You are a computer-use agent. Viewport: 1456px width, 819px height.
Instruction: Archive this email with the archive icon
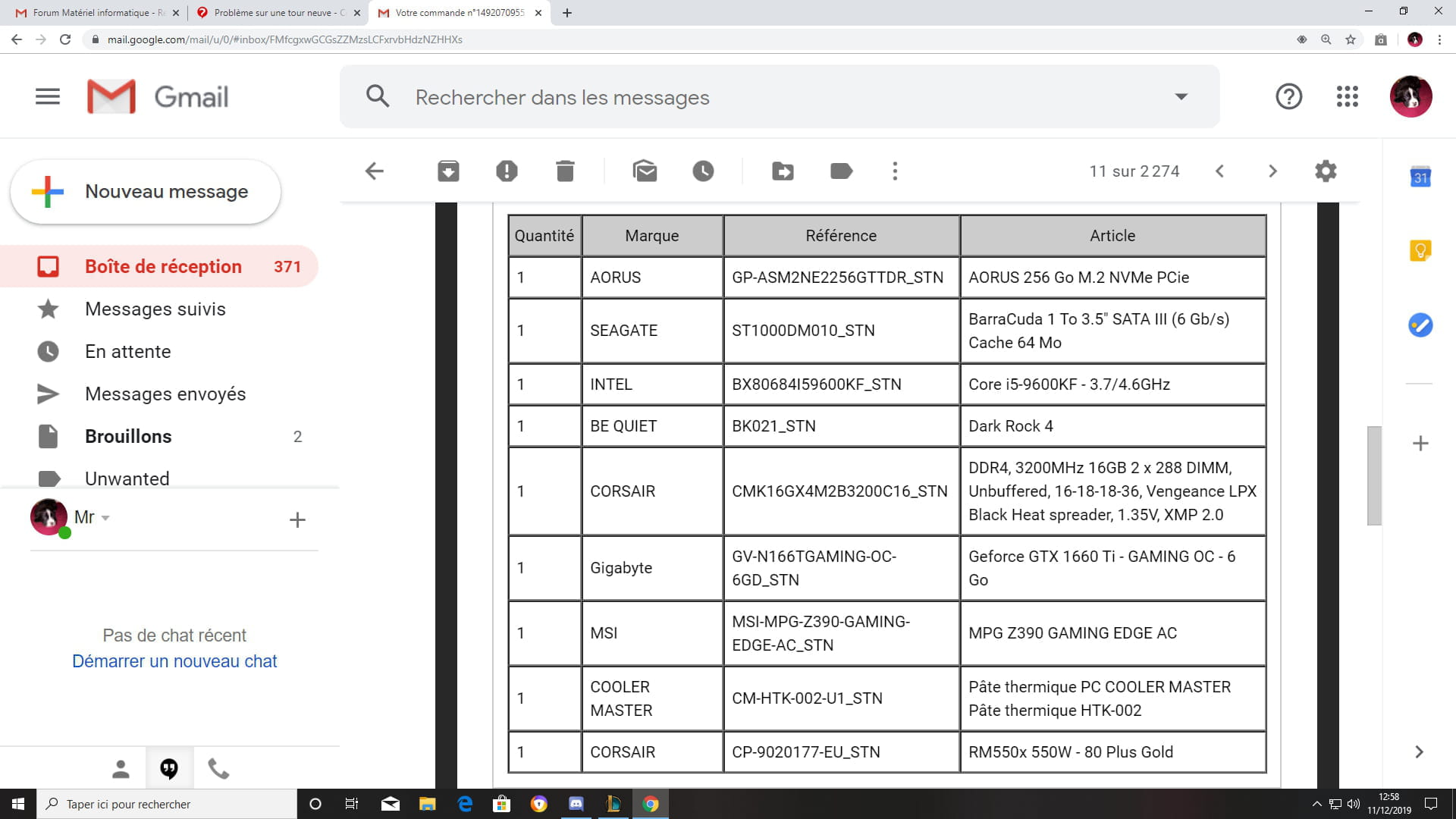(x=448, y=171)
